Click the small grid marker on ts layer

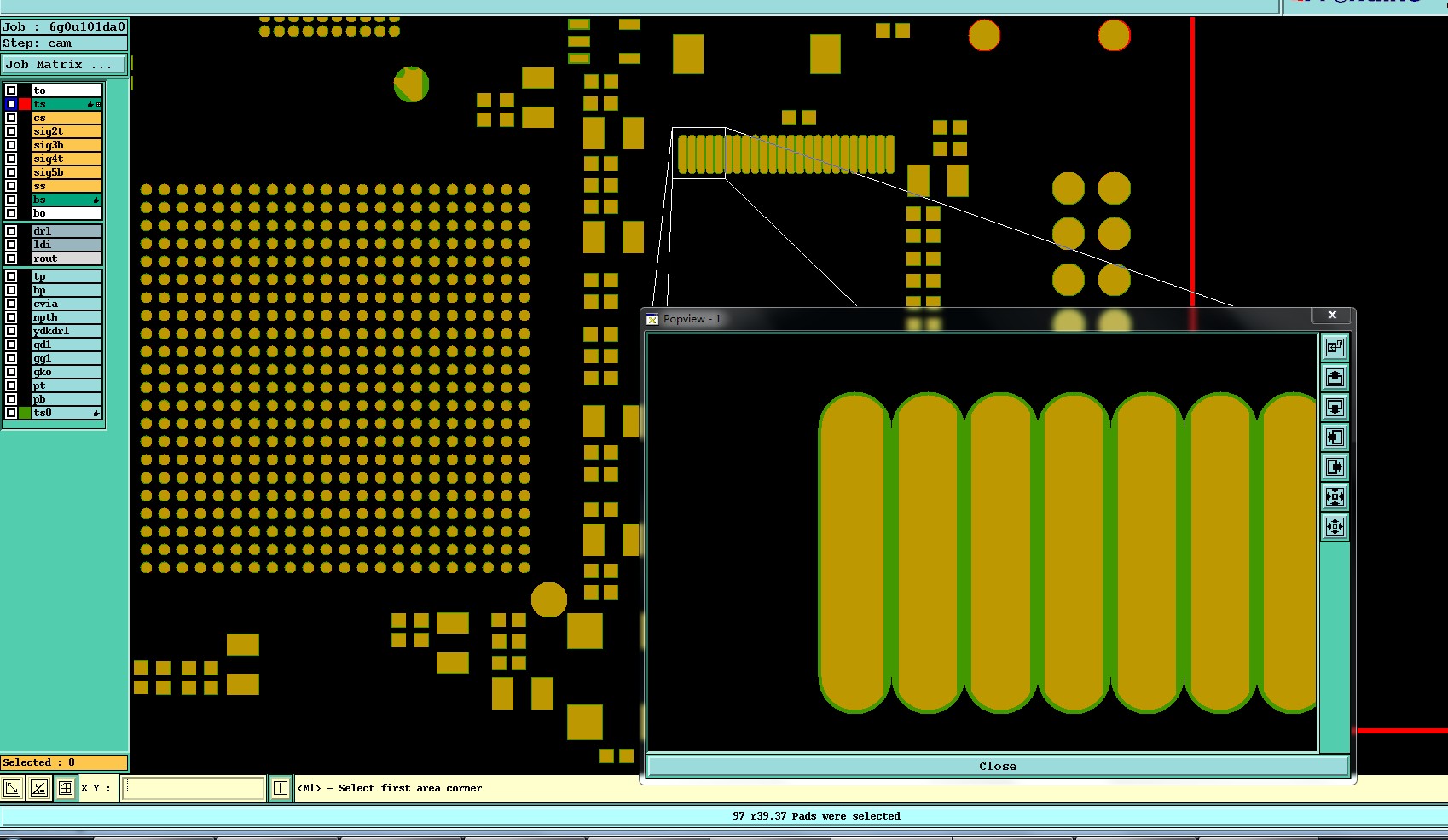pos(99,104)
